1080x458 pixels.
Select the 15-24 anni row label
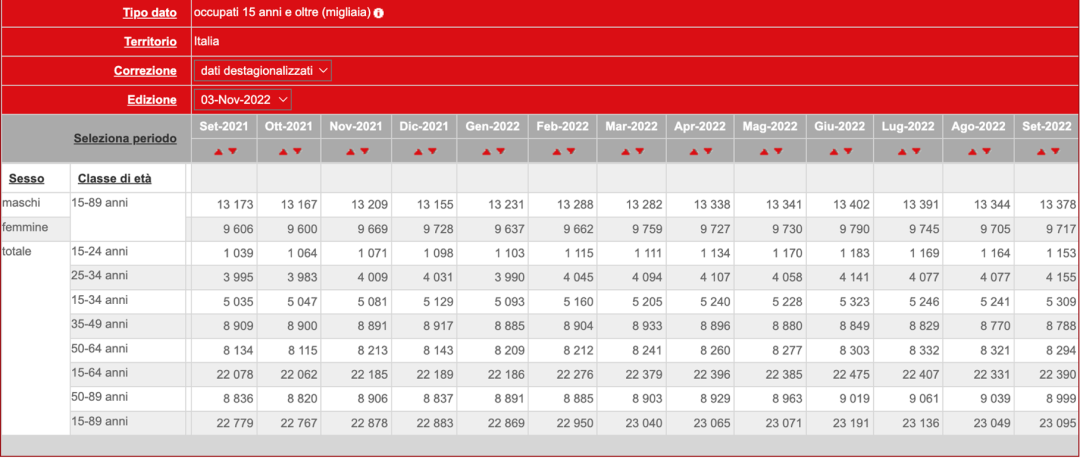(99, 251)
